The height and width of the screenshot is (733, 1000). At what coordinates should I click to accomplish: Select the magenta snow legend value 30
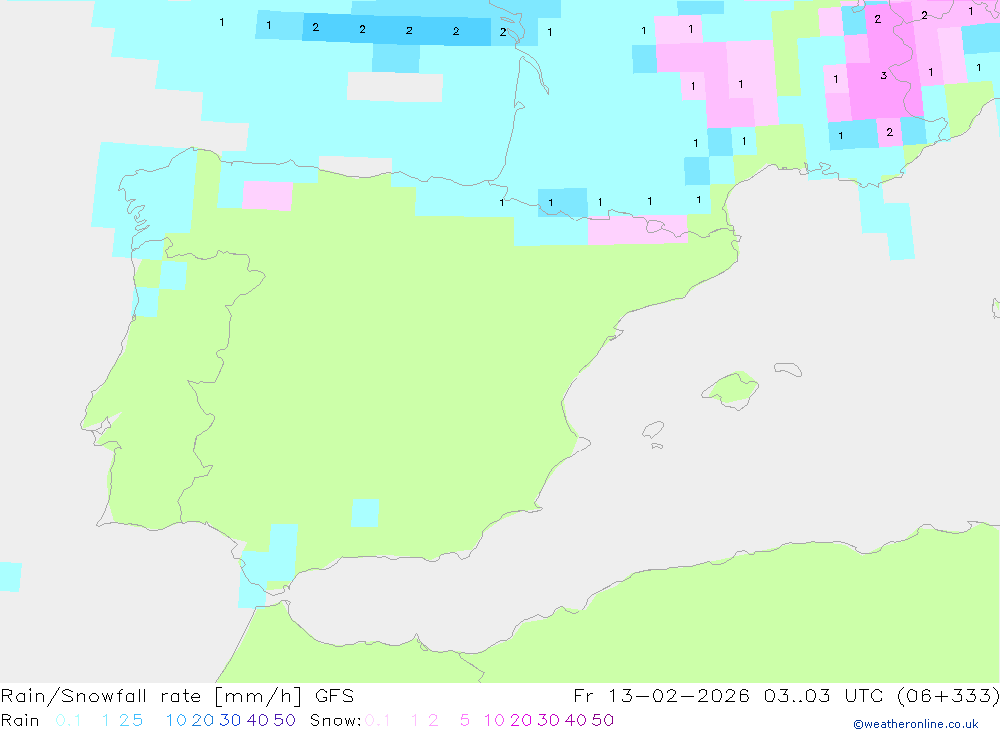pyautogui.click(x=548, y=720)
